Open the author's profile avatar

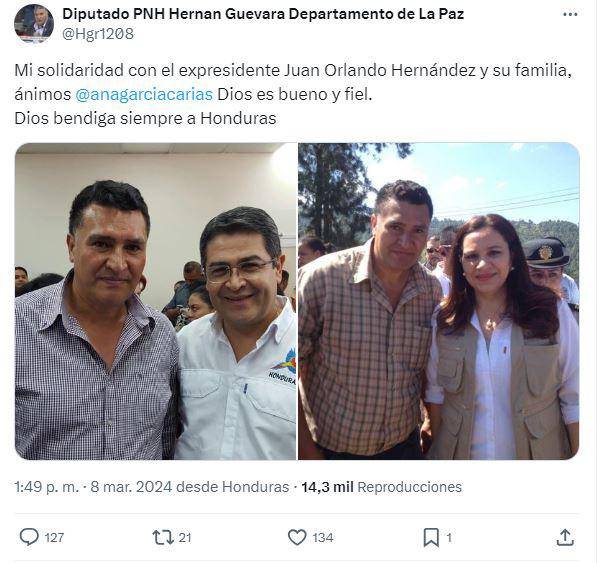34,23
